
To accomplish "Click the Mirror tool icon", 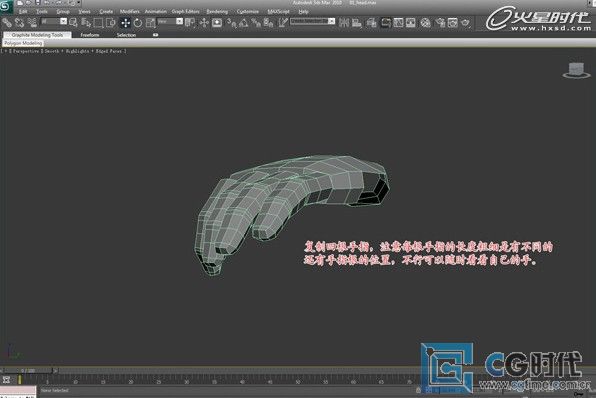I will coord(344,23).
